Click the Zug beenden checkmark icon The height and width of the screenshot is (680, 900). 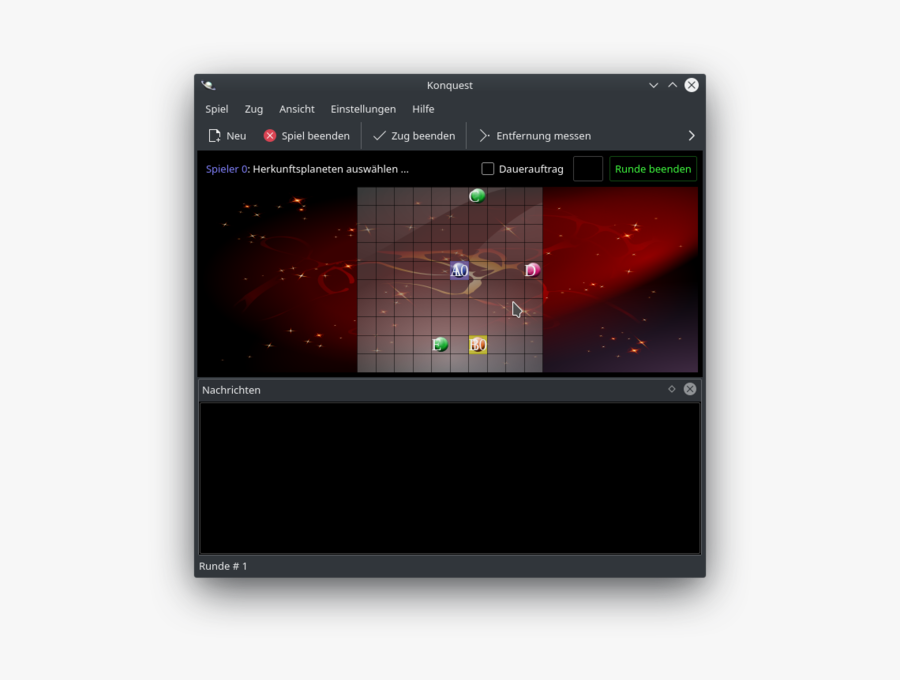click(379, 136)
